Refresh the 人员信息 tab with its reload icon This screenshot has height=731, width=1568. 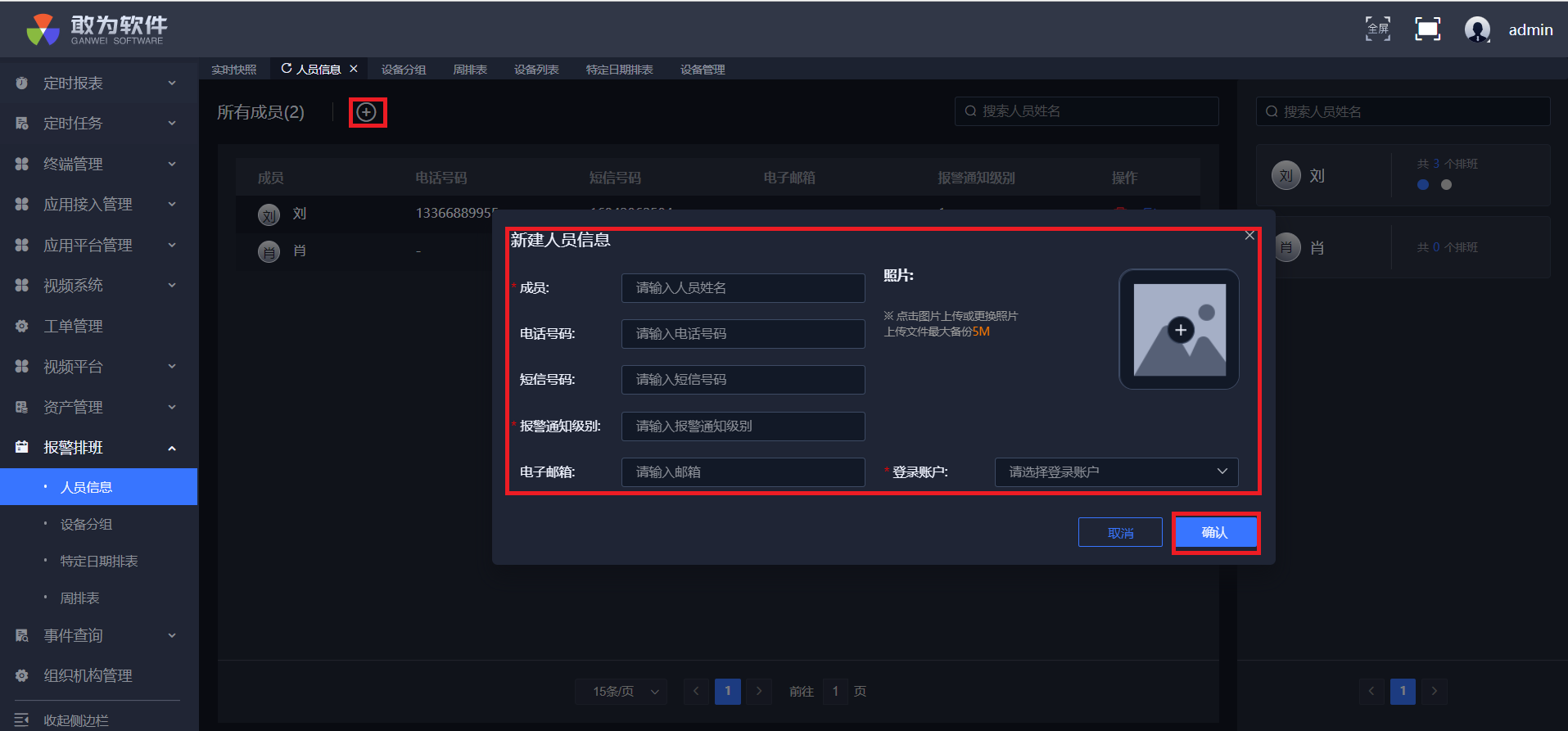(x=287, y=69)
